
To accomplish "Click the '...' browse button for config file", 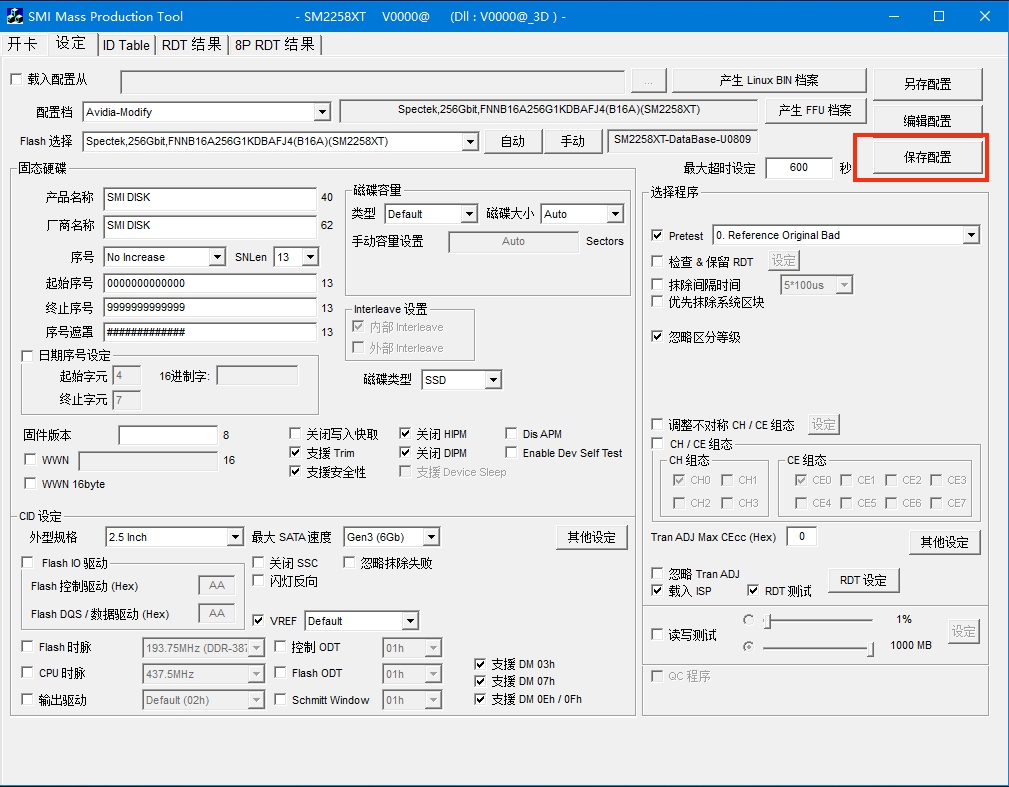I will (x=648, y=81).
